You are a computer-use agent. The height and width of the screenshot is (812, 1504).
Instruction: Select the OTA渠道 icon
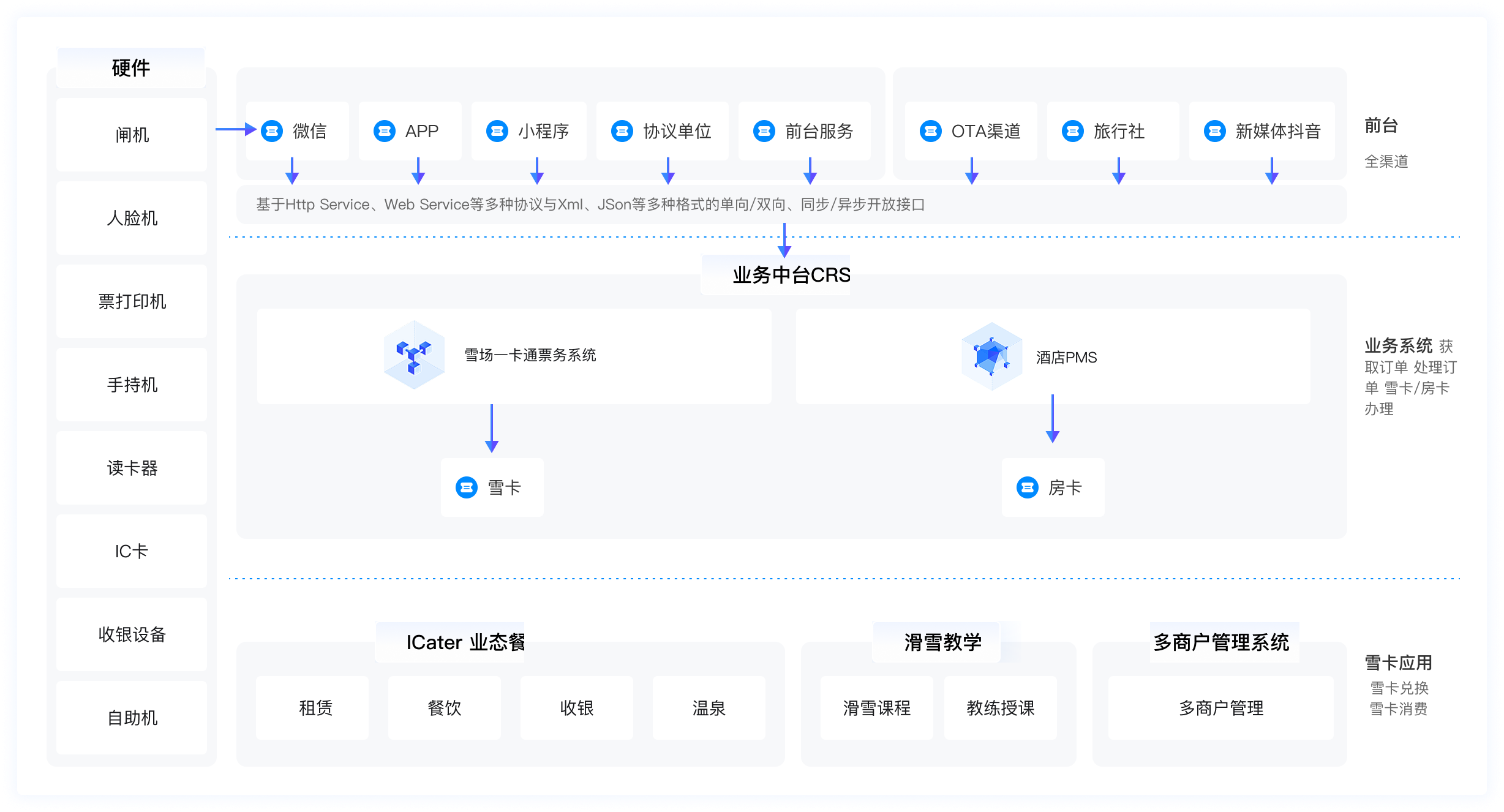pyautogui.click(x=930, y=130)
